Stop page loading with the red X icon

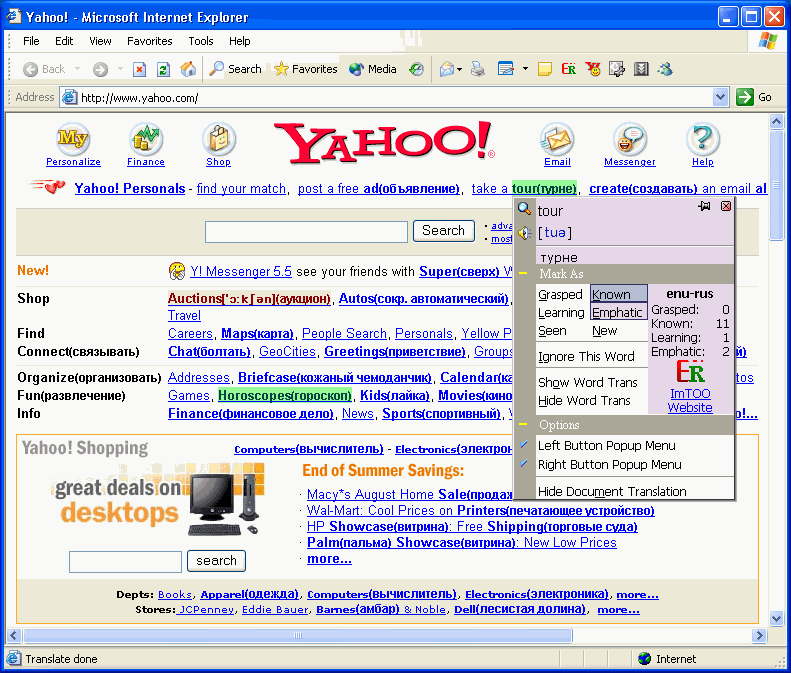[x=139, y=69]
